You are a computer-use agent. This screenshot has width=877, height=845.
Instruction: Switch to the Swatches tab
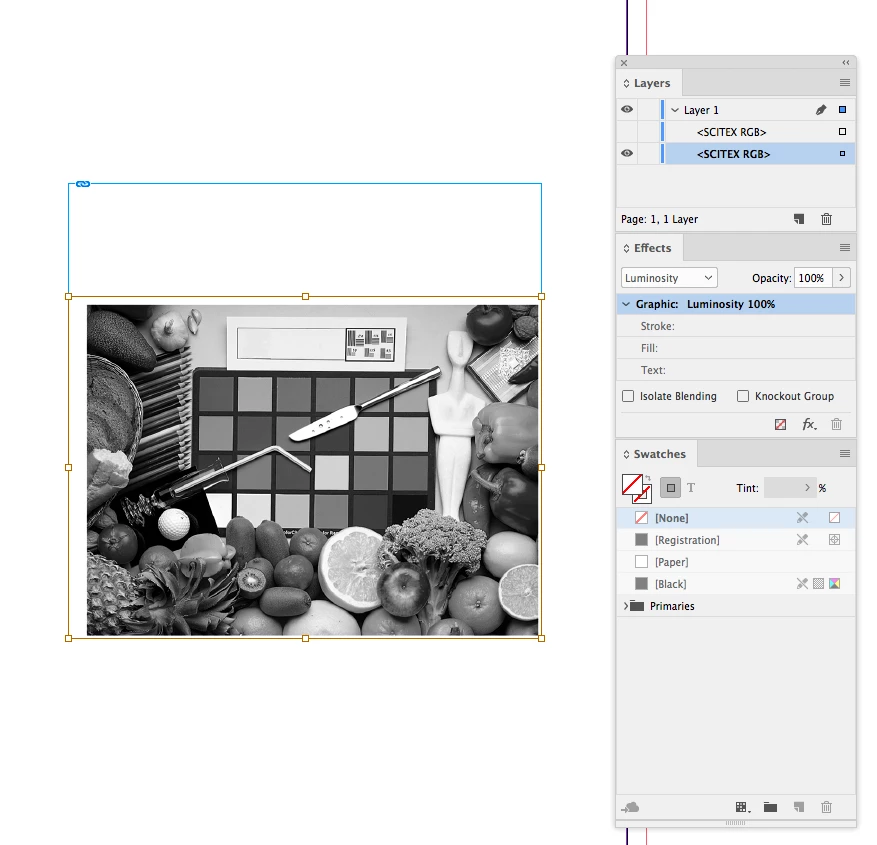[x=659, y=454]
